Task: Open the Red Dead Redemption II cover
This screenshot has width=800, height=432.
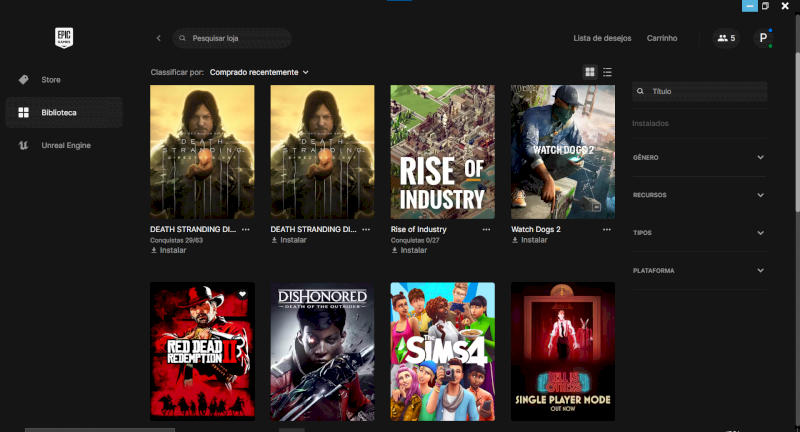Action: pos(202,351)
